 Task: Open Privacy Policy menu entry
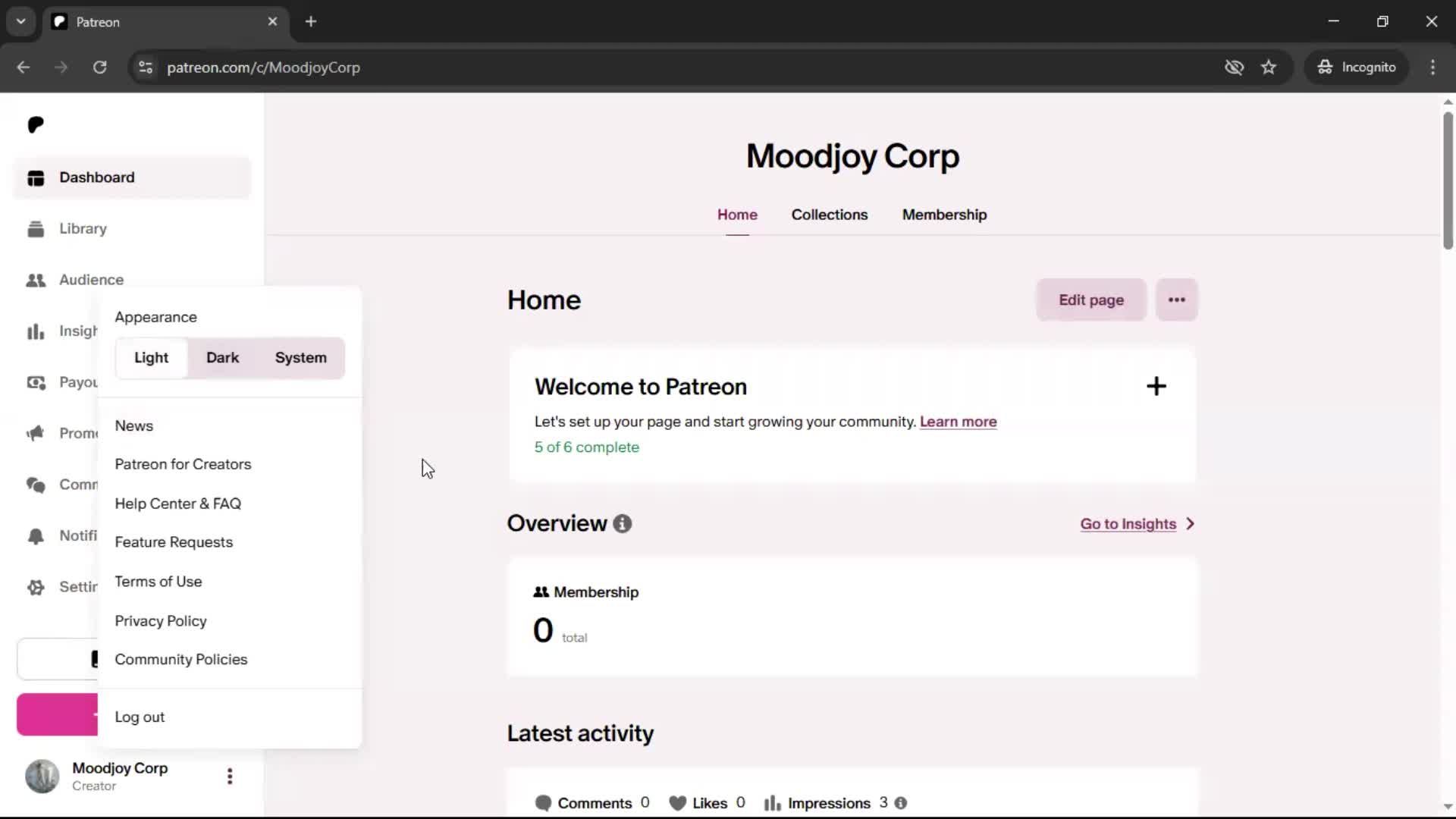(161, 621)
